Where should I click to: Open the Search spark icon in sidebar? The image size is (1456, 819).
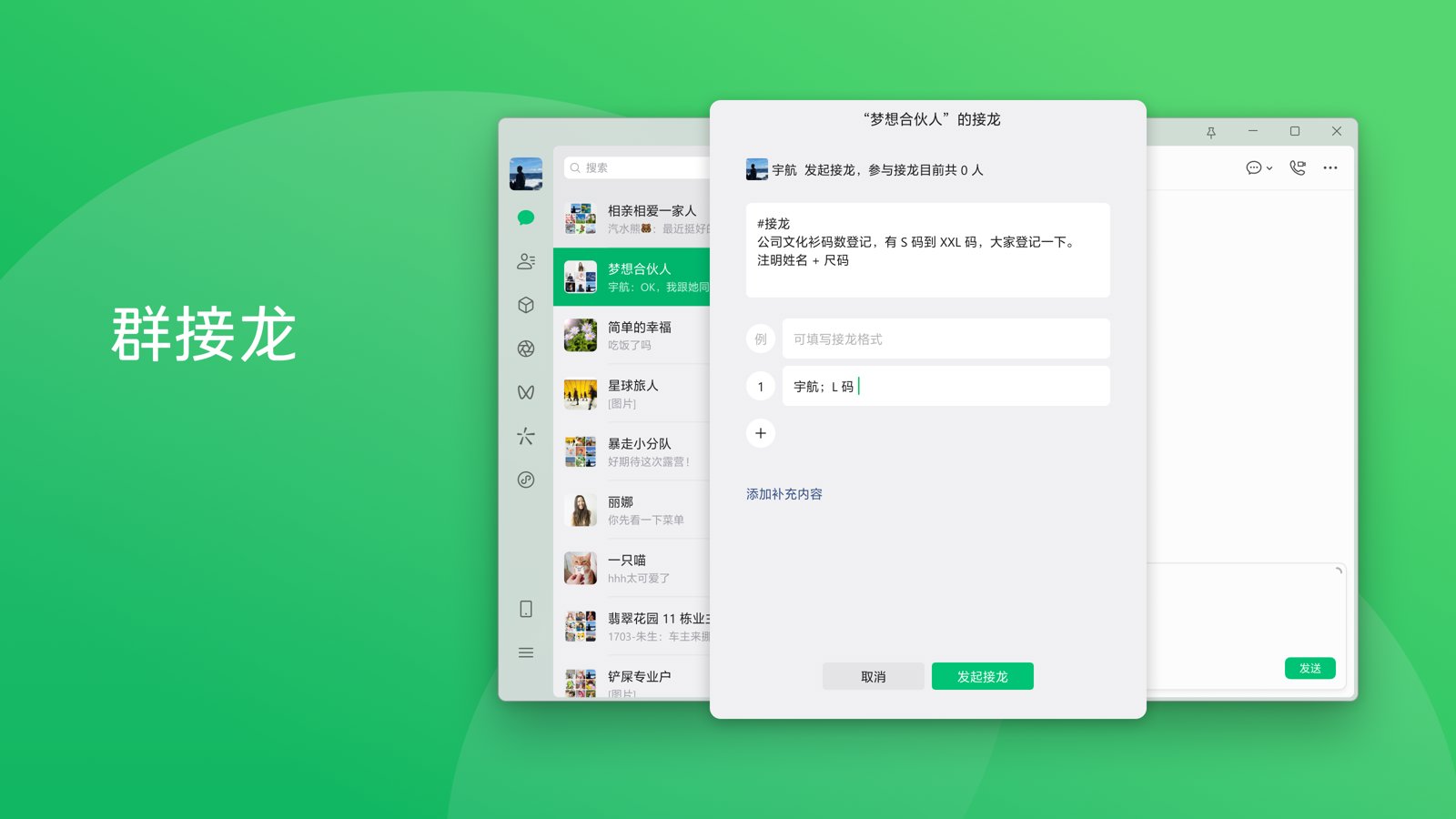[526, 436]
